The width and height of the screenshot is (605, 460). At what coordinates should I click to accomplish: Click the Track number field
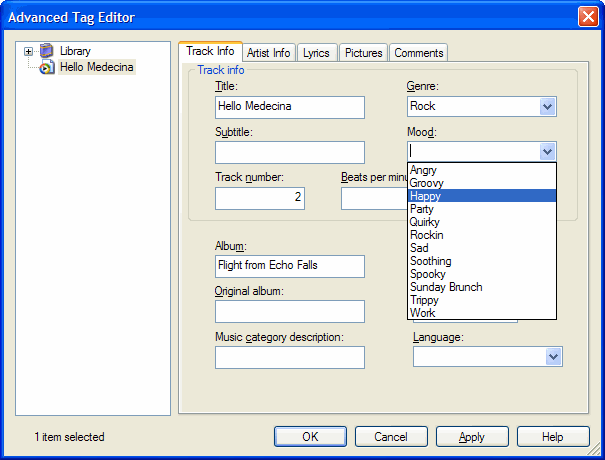(x=260, y=198)
